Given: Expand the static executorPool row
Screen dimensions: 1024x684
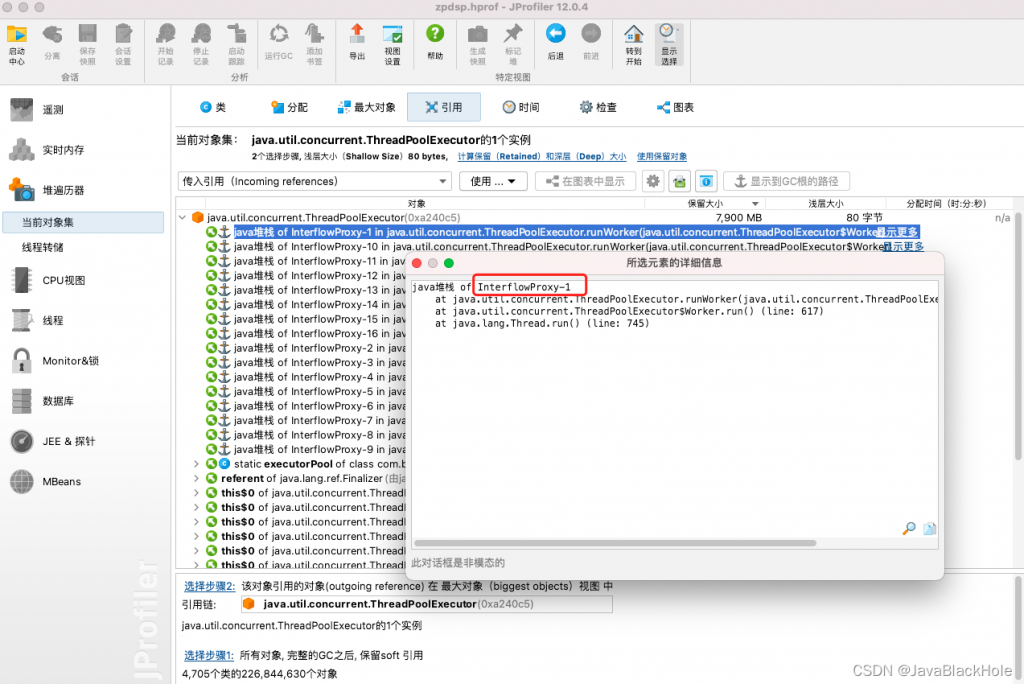Looking at the screenshot, I should pyautogui.click(x=196, y=464).
